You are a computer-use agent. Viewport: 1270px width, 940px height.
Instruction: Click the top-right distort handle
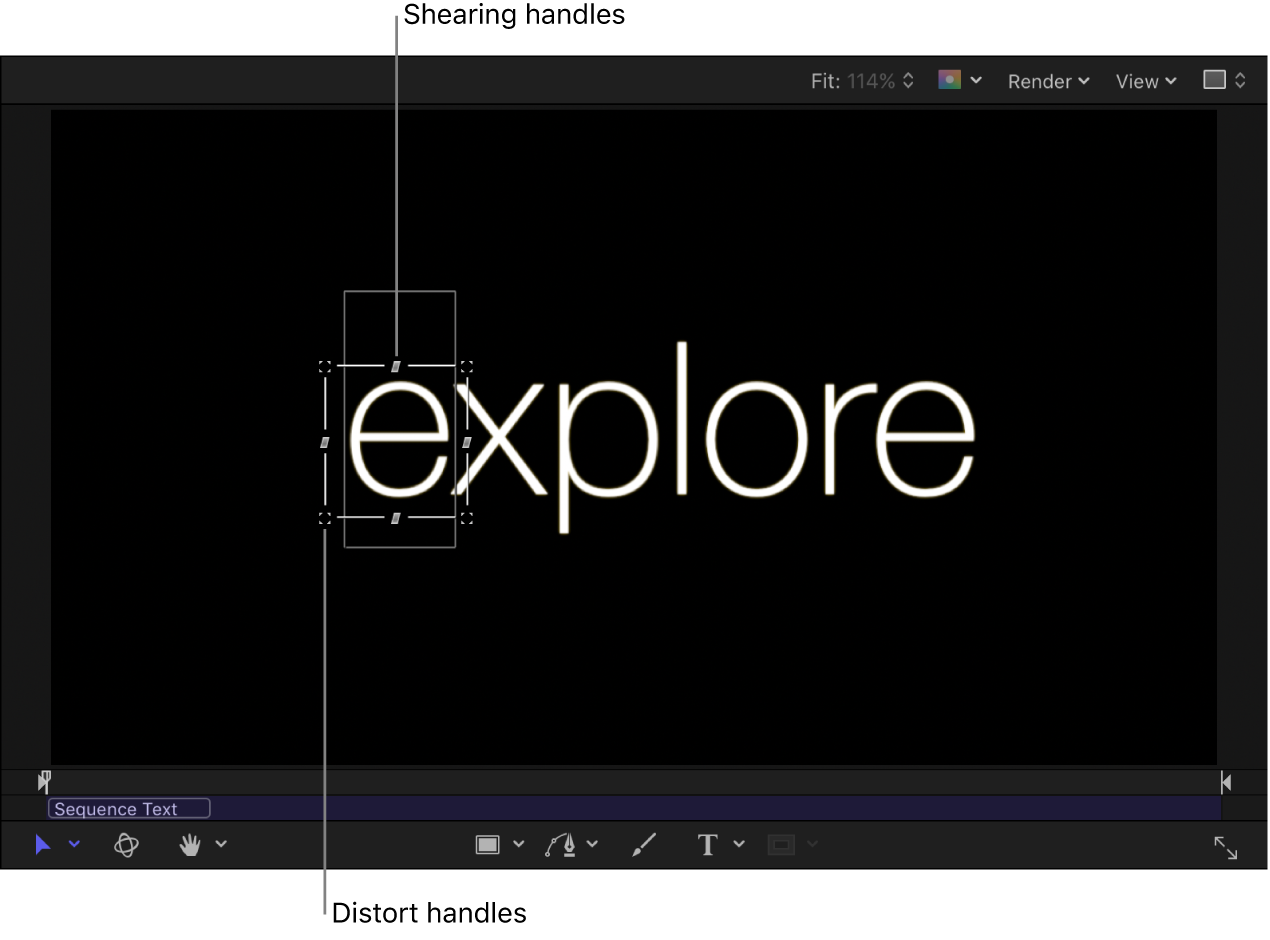(467, 367)
